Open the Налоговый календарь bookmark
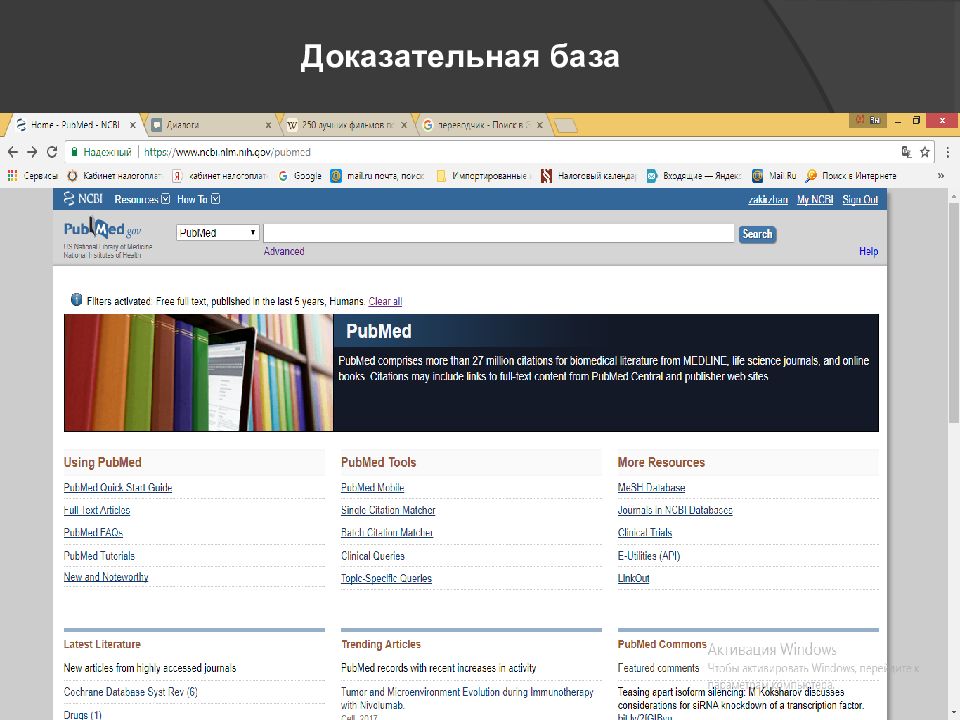Viewport: 960px width, 720px height. coord(589,176)
